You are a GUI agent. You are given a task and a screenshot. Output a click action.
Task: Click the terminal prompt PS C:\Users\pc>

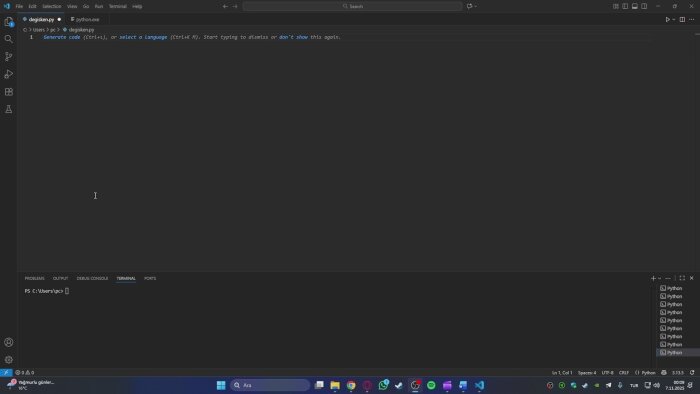pos(44,291)
